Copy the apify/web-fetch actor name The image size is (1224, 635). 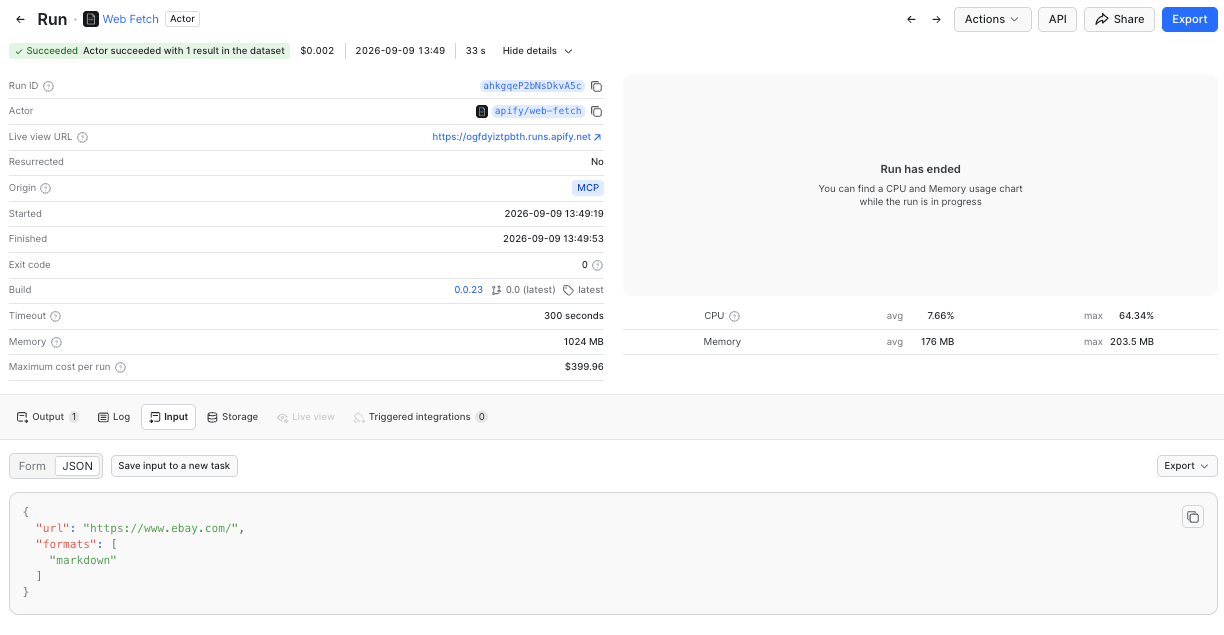pyautogui.click(x=596, y=111)
